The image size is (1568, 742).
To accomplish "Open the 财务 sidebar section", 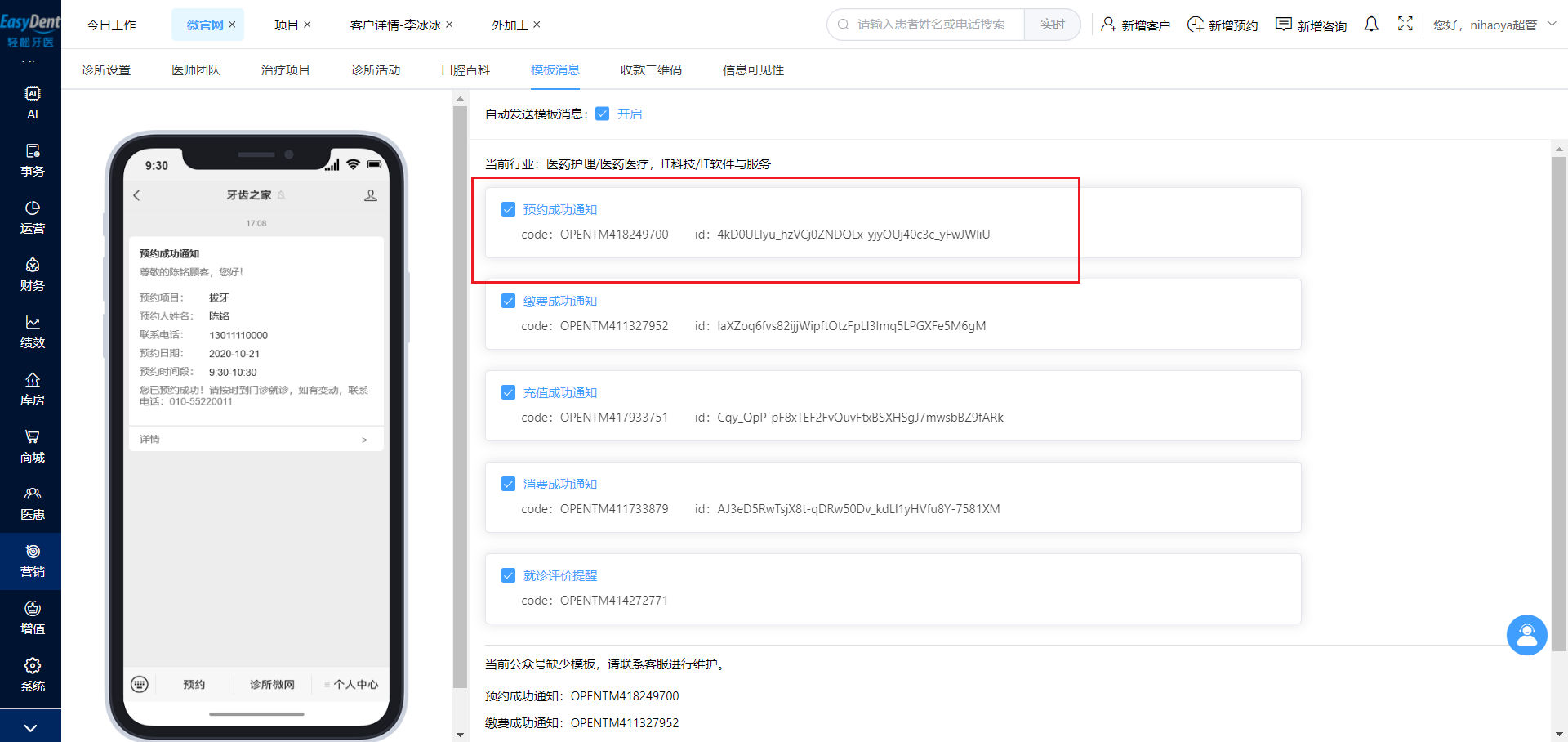I will [x=32, y=275].
